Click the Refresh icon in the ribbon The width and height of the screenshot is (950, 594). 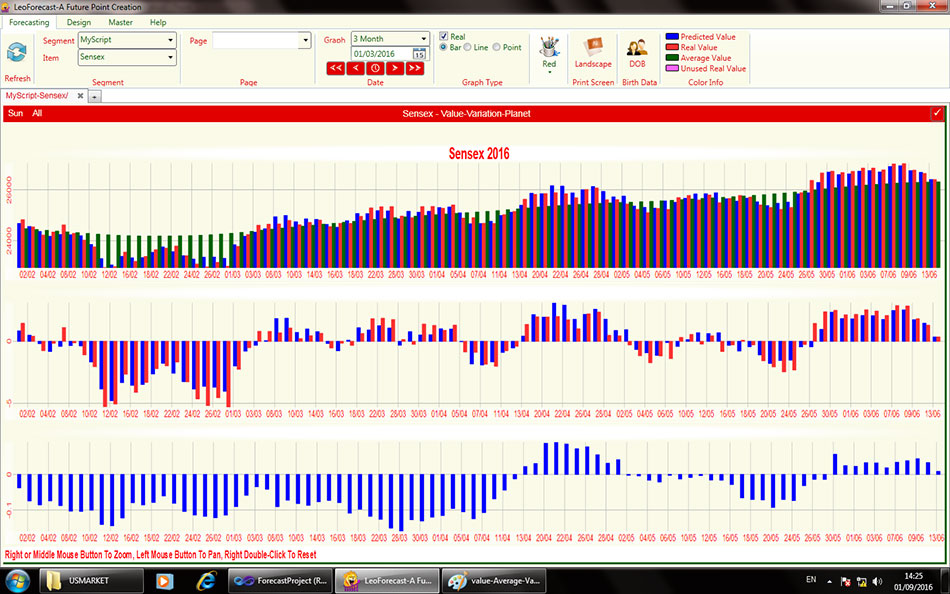16,52
